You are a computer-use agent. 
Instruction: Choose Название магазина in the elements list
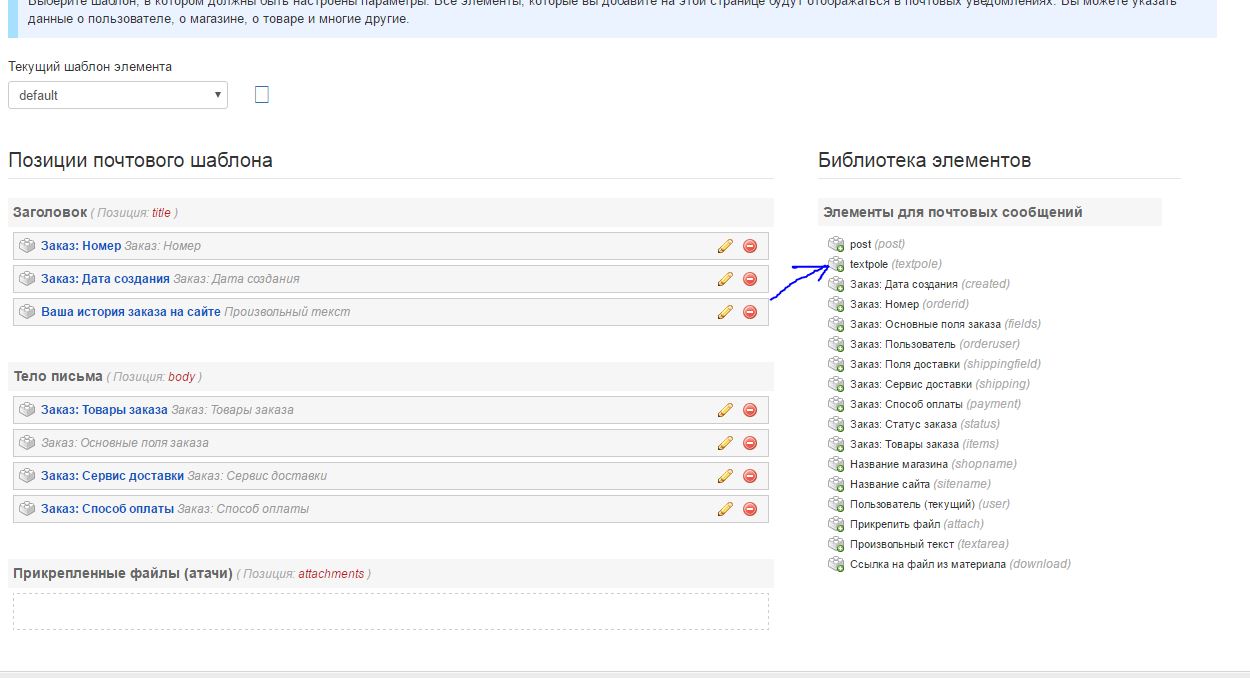pos(899,464)
